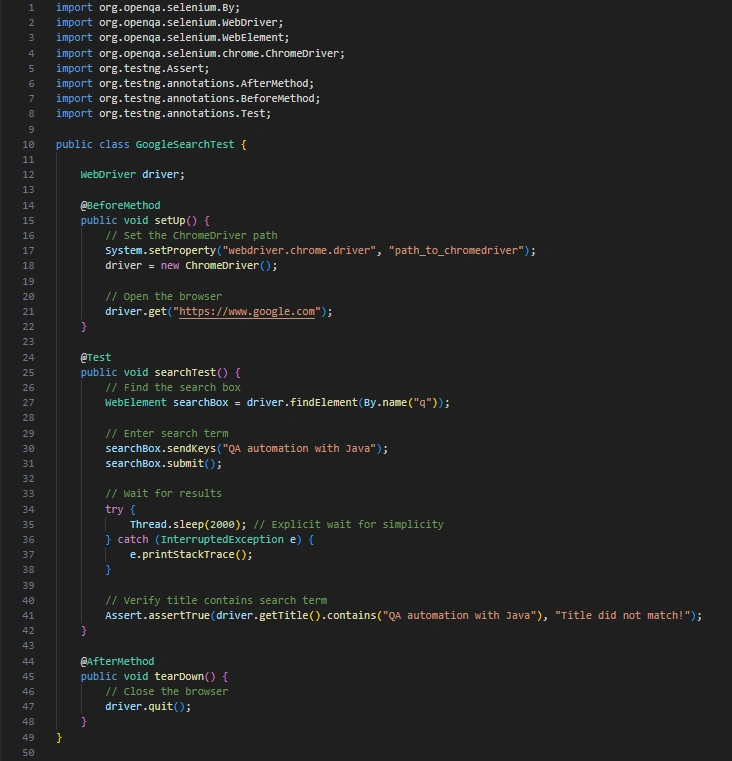Click the comment '// Find the search box'
732x761 pixels.
(x=173, y=388)
